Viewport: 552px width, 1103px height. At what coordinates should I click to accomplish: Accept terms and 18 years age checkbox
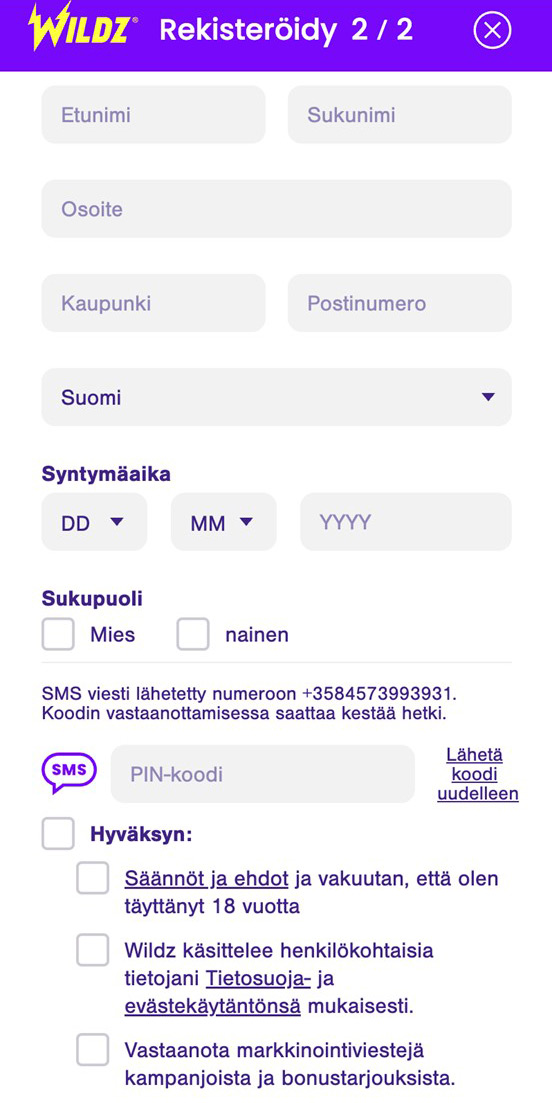93,878
